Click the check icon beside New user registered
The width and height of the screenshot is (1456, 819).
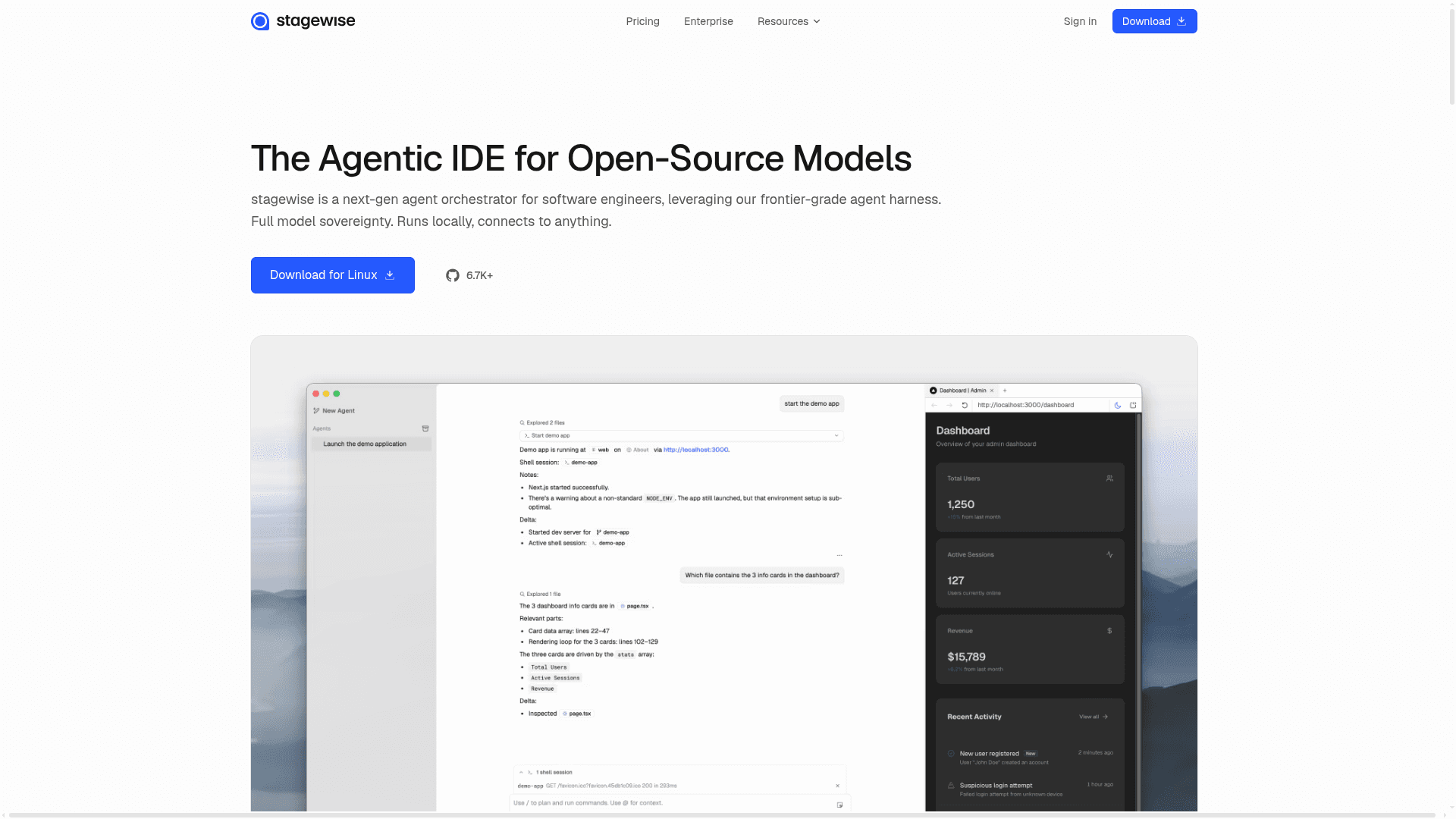(x=951, y=754)
